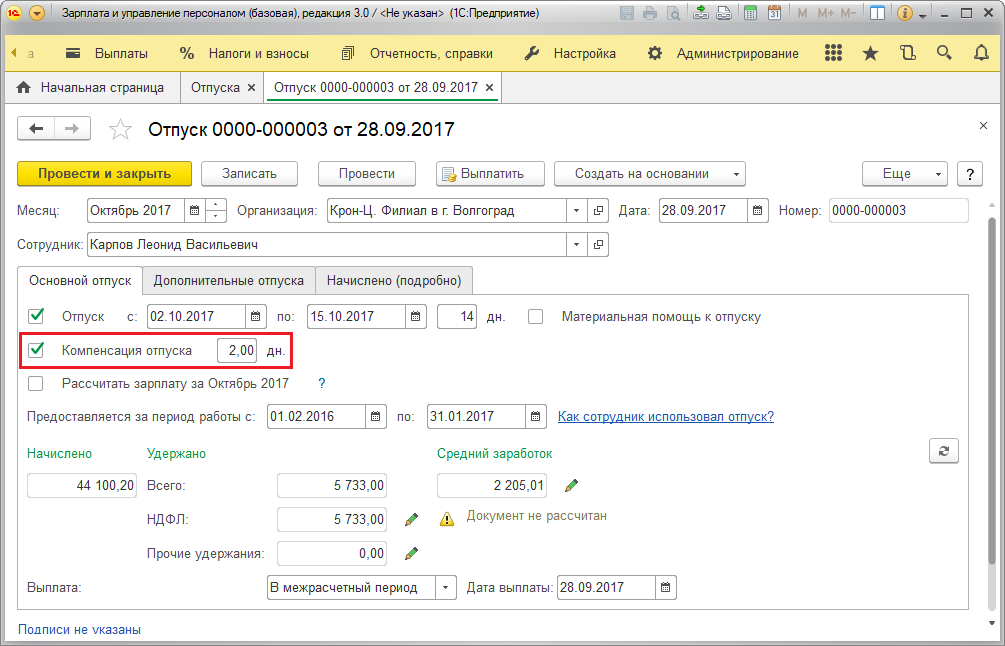Open notifications bell icon
This screenshot has height=646, width=1005.
[x=981, y=53]
